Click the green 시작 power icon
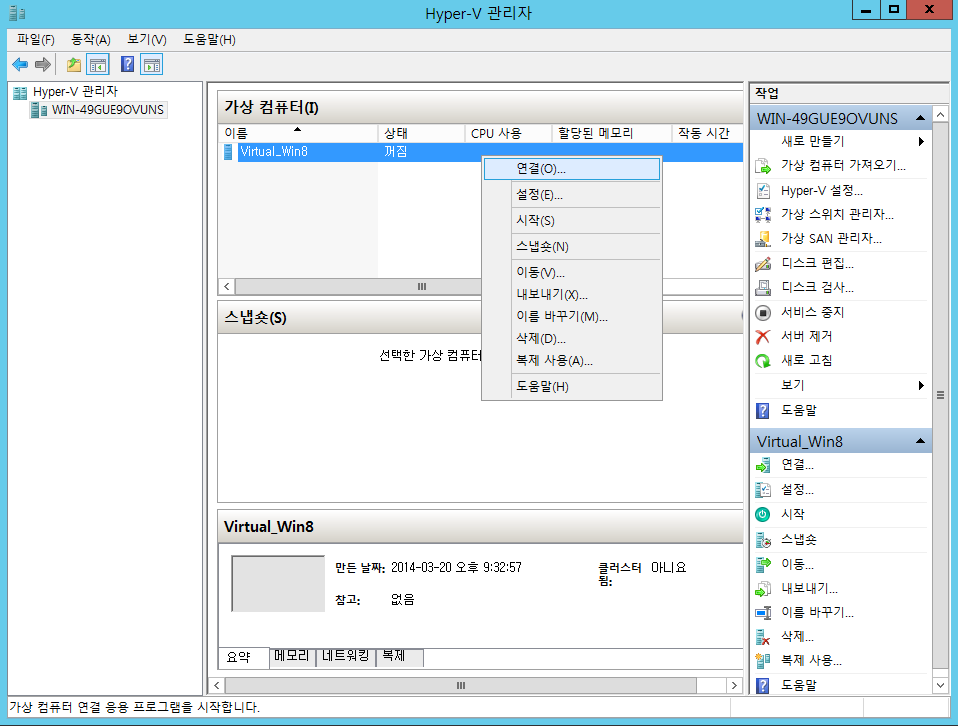The width and height of the screenshot is (958, 726). coord(762,515)
